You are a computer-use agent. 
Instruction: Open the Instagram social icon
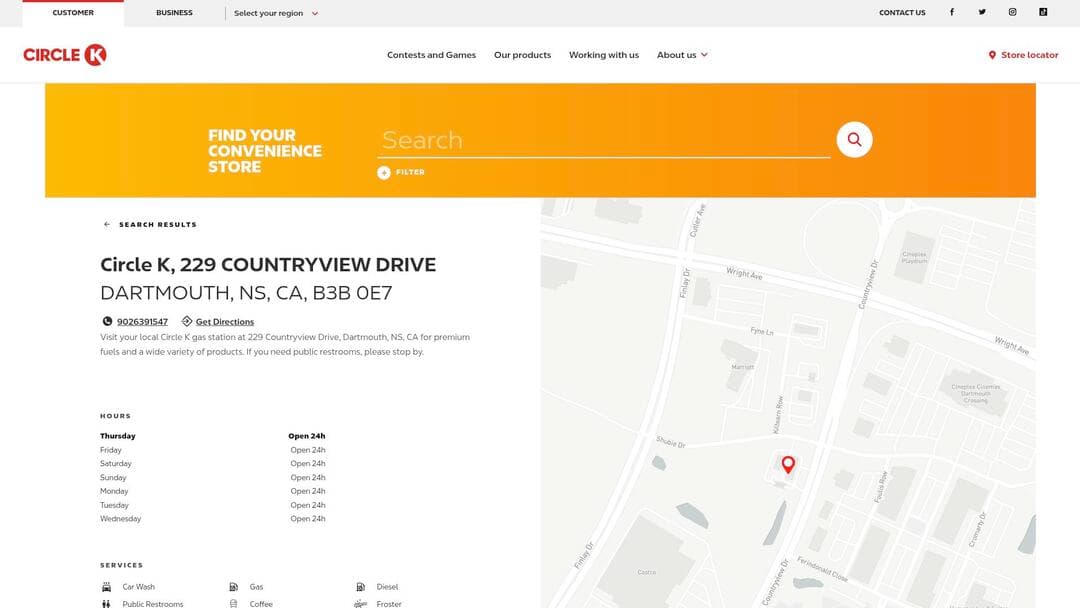click(1012, 13)
